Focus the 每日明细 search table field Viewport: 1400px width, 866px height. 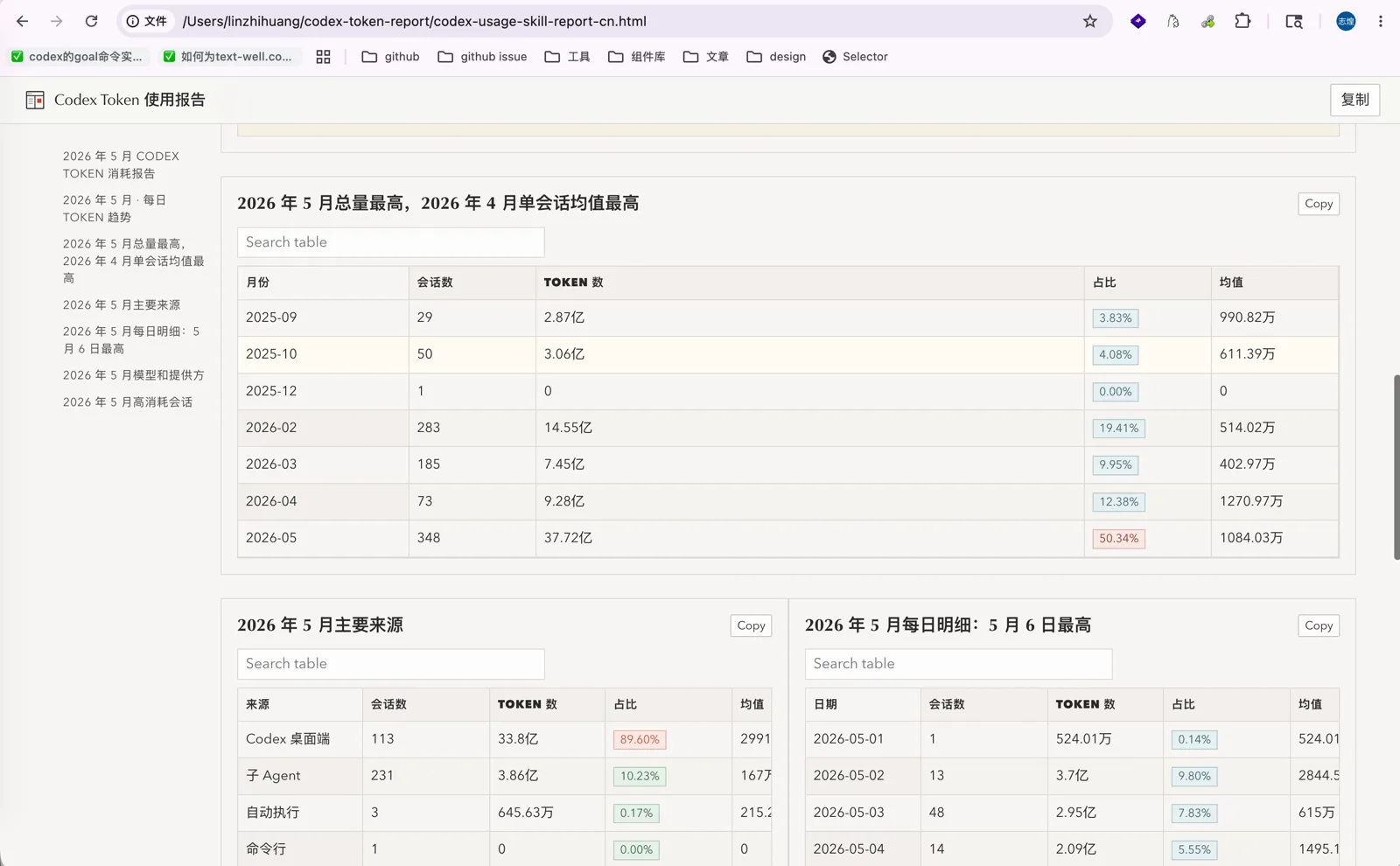958,664
